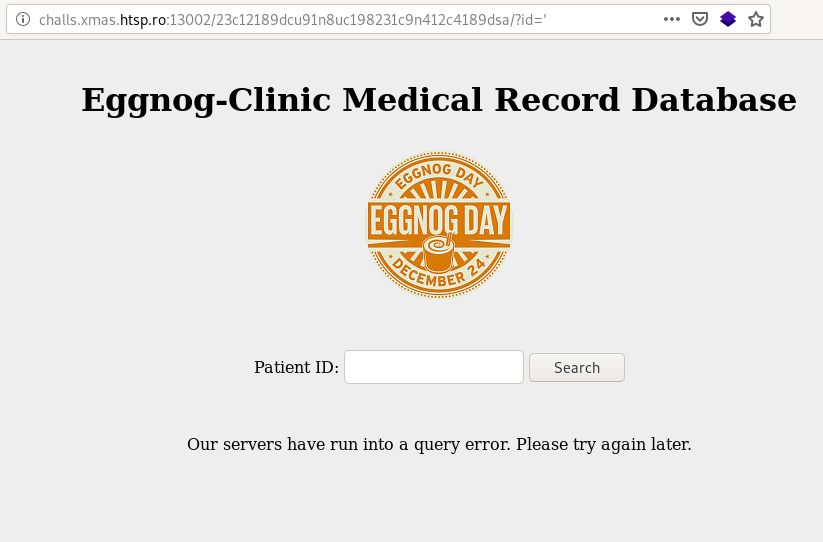Click the address bar URL text

coord(293,19)
